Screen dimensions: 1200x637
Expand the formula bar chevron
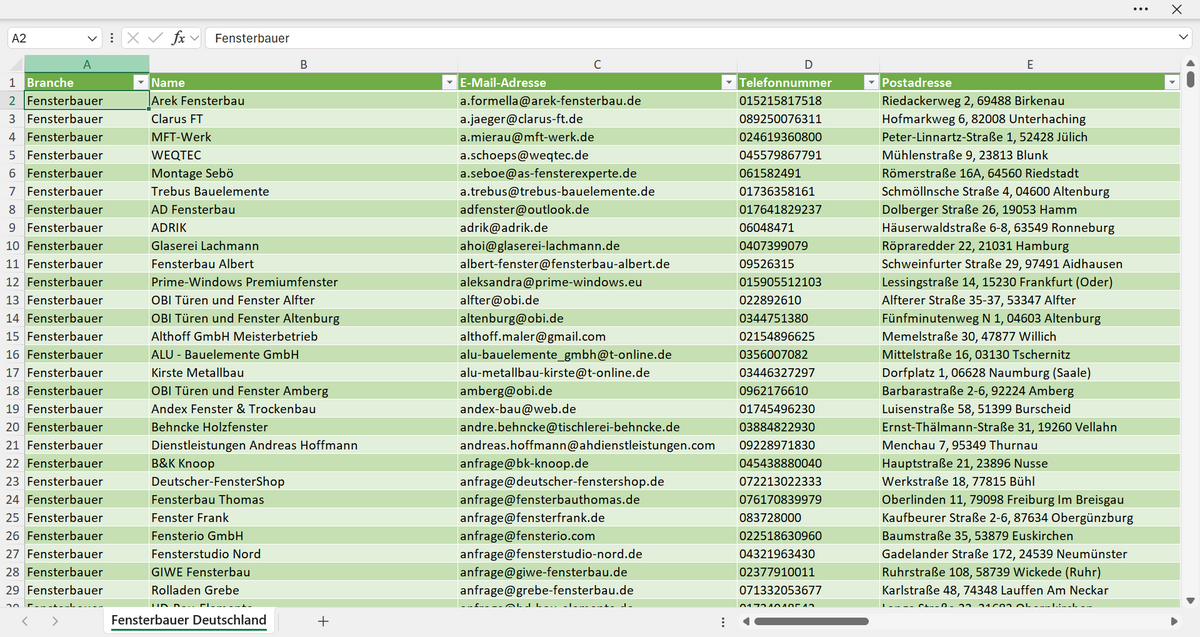(1183, 38)
